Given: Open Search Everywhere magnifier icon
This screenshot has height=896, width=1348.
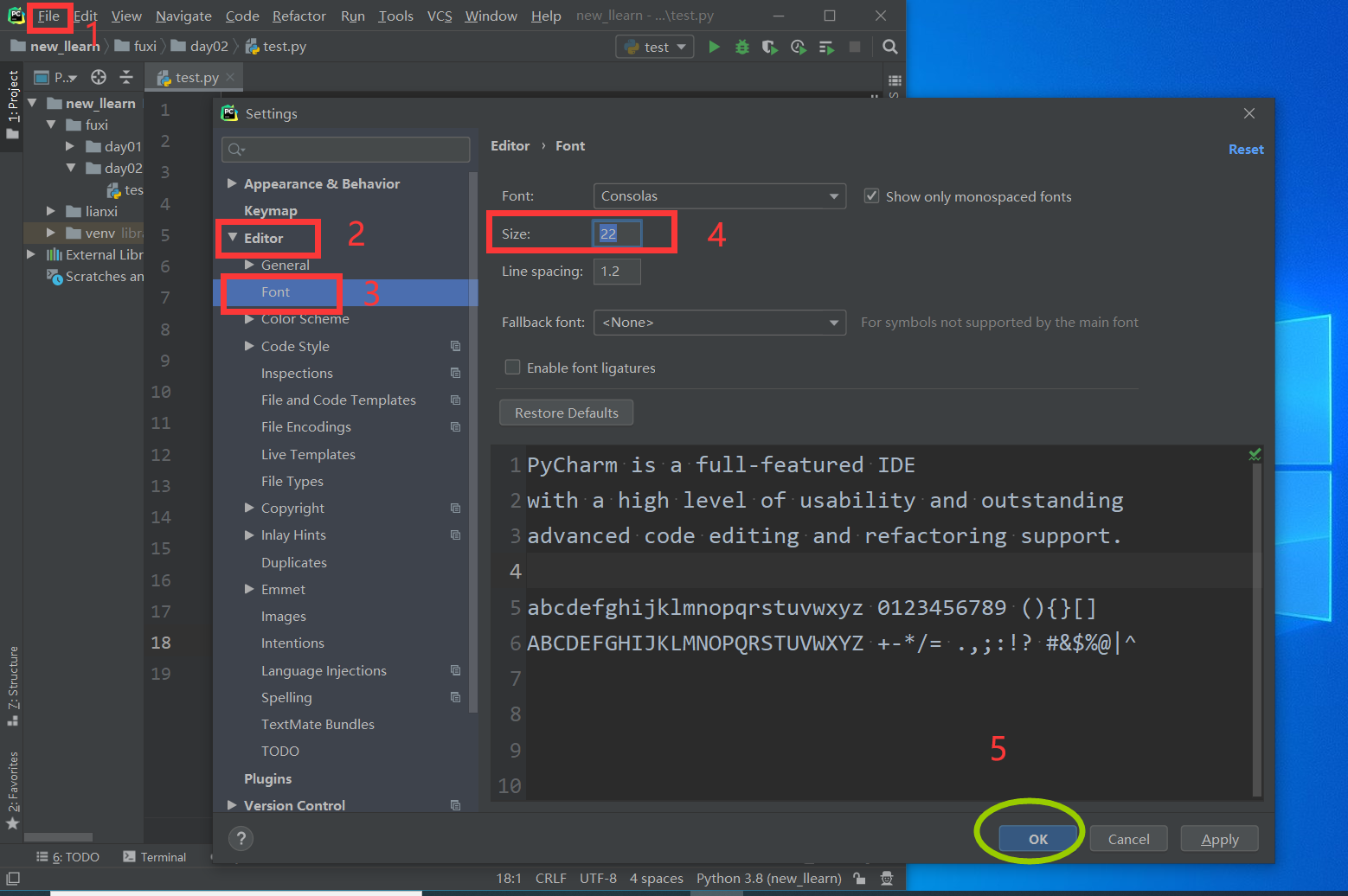Looking at the screenshot, I should point(889,47).
